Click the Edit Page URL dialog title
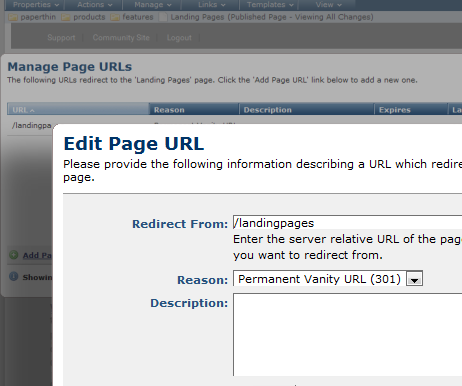 pos(134,144)
